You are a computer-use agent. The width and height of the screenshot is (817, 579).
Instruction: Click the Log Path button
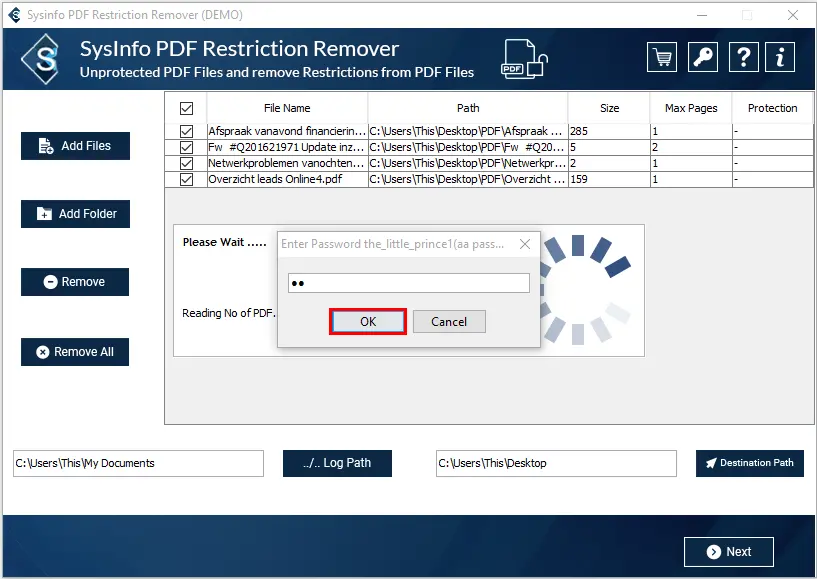[x=337, y=463]
